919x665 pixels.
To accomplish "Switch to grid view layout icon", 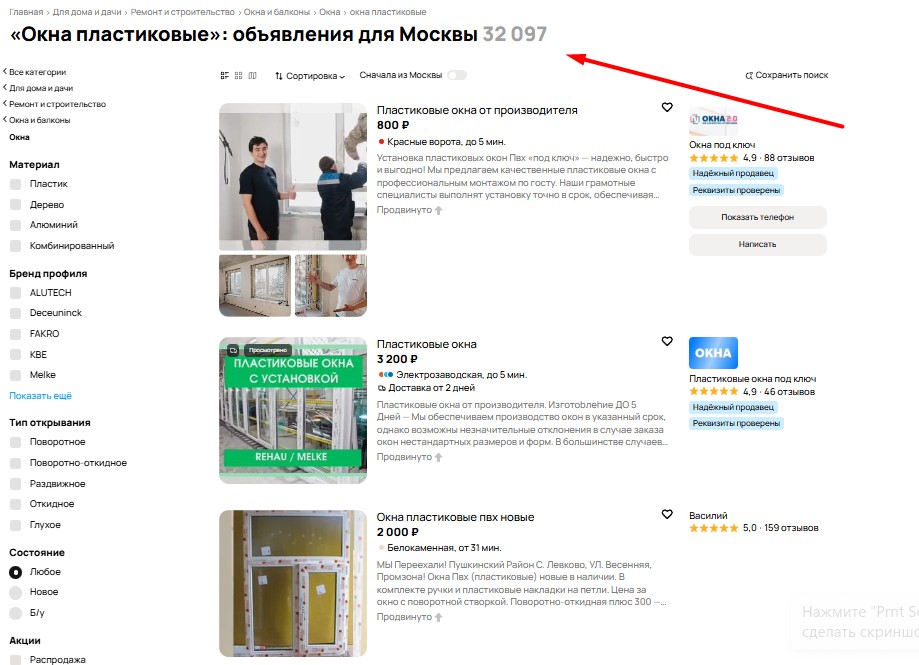I will click(x=239, y=76).
